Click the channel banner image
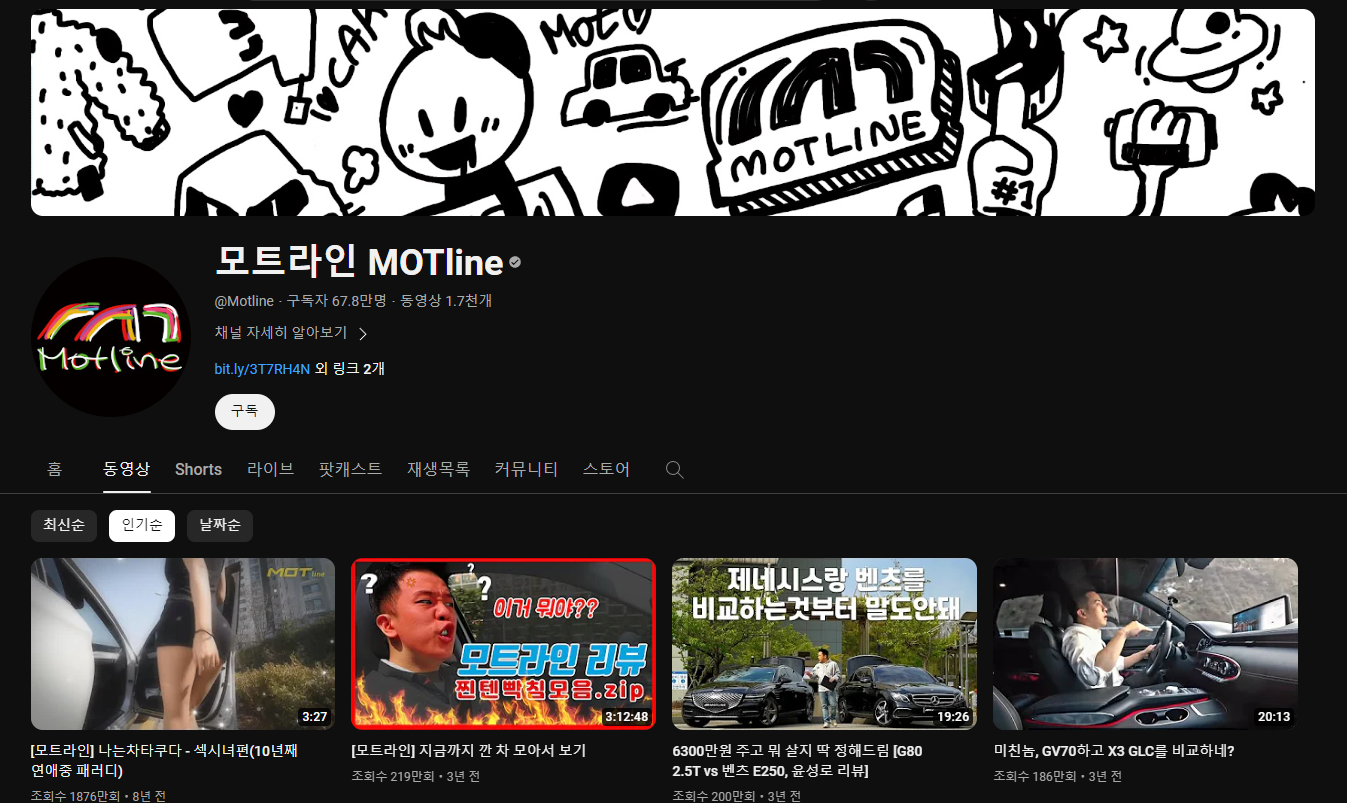Screen dimensions: 1347x803 (673, 112)
